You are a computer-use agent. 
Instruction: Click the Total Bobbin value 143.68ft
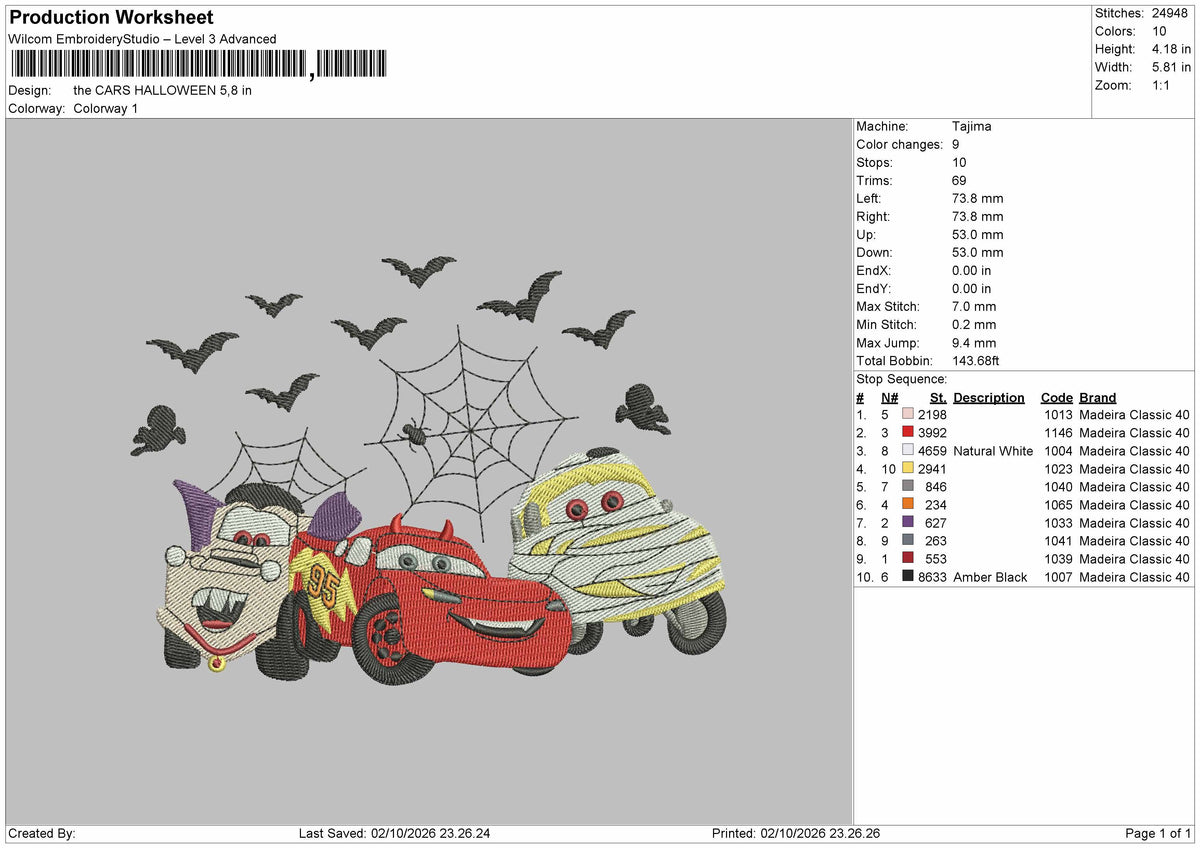(x=978, y=361)
